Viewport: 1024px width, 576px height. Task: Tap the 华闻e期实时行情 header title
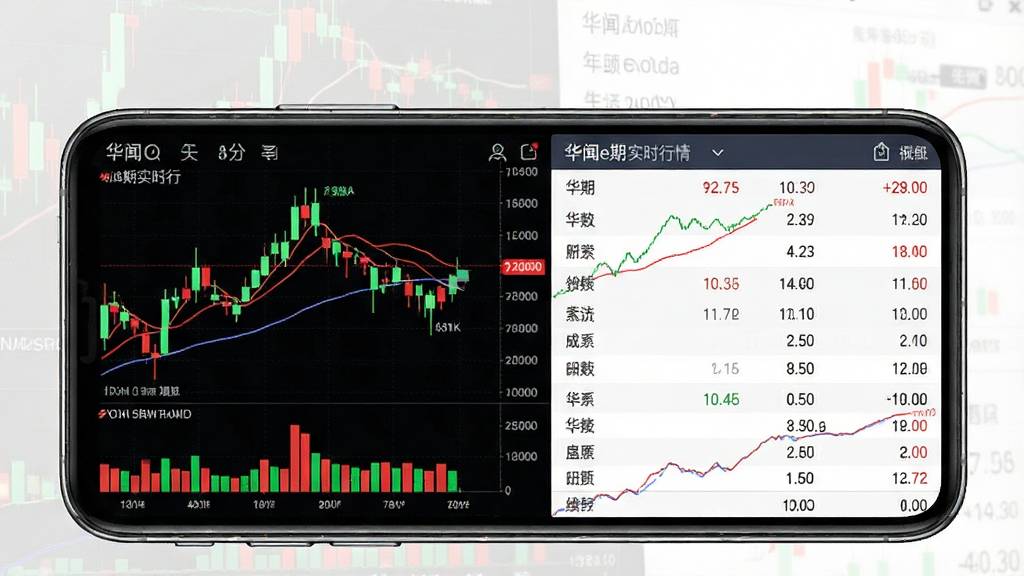pos(627,153)
